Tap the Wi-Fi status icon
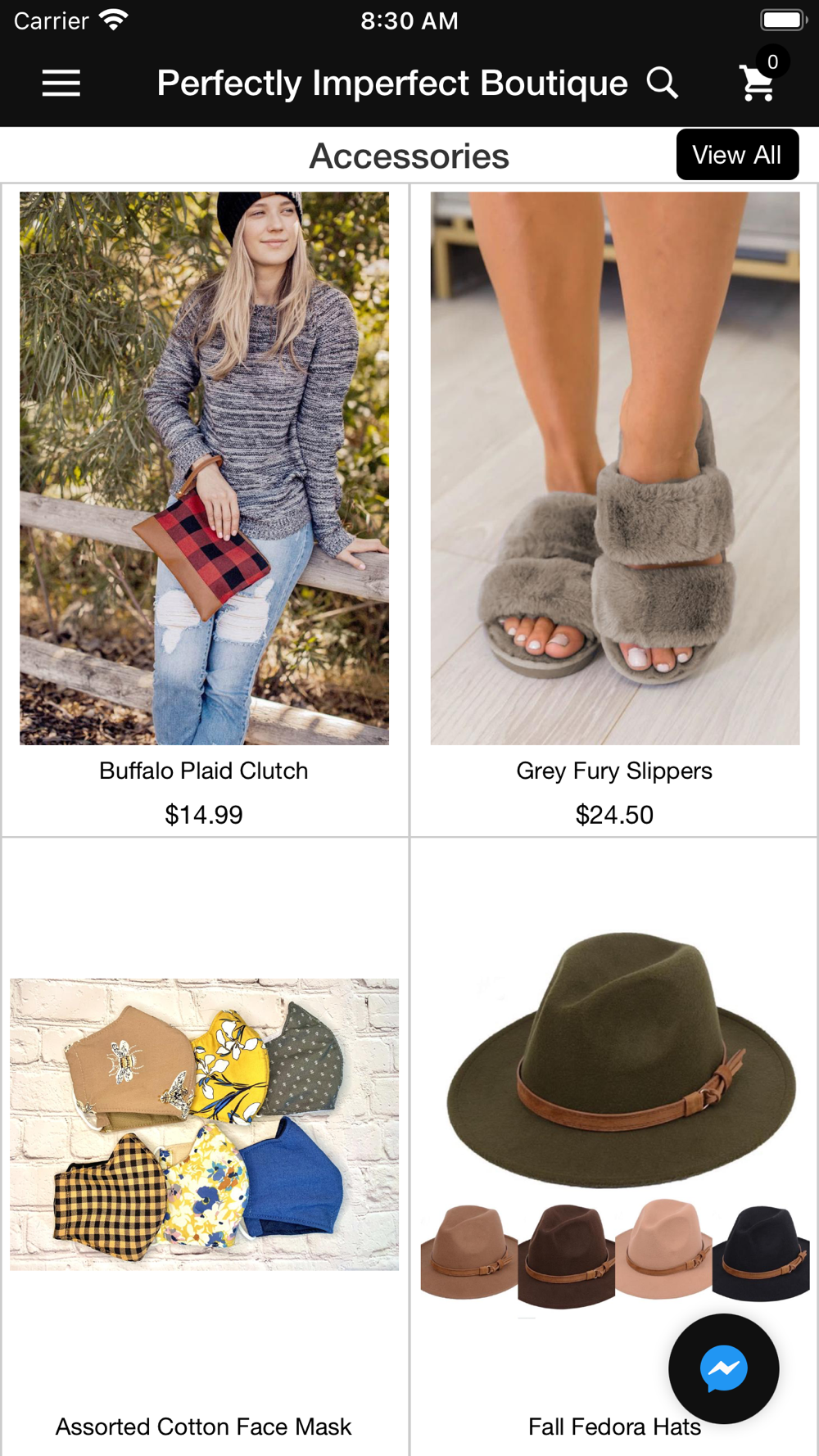 tap(113, 20)
